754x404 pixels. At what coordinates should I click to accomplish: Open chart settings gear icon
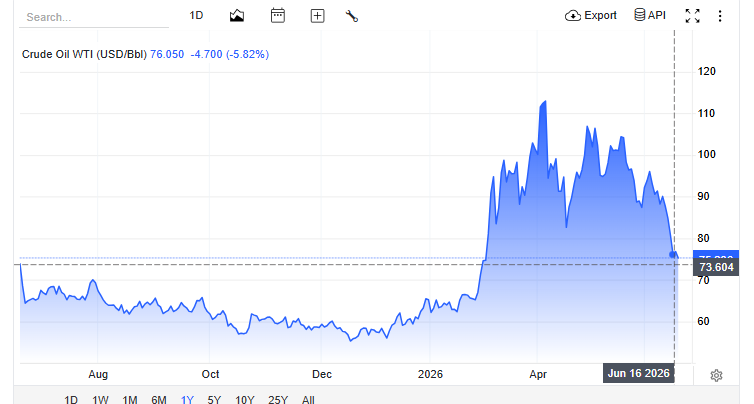point(716,375)
